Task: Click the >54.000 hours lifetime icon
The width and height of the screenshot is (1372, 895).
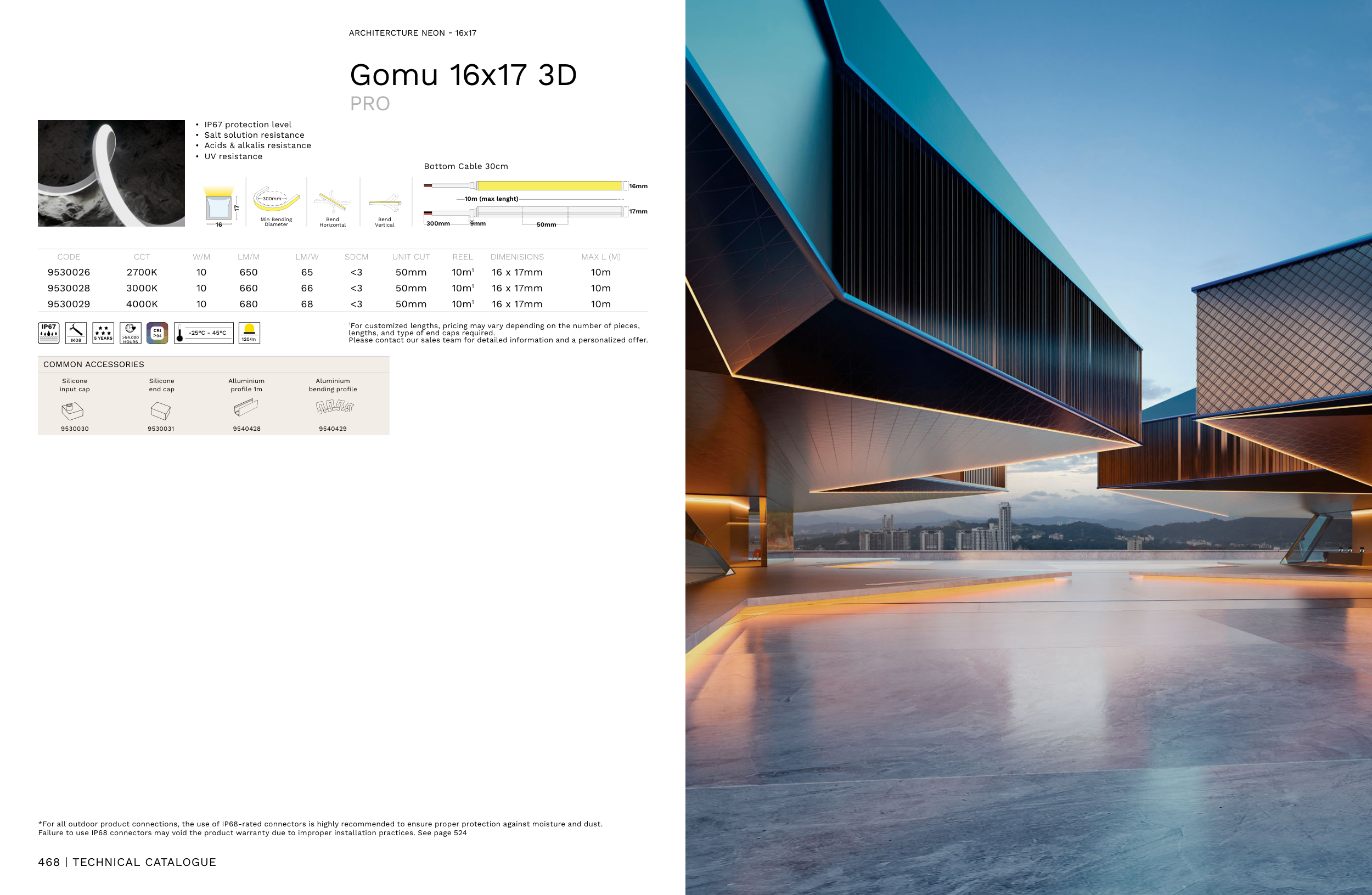Action: coord(130,333)
